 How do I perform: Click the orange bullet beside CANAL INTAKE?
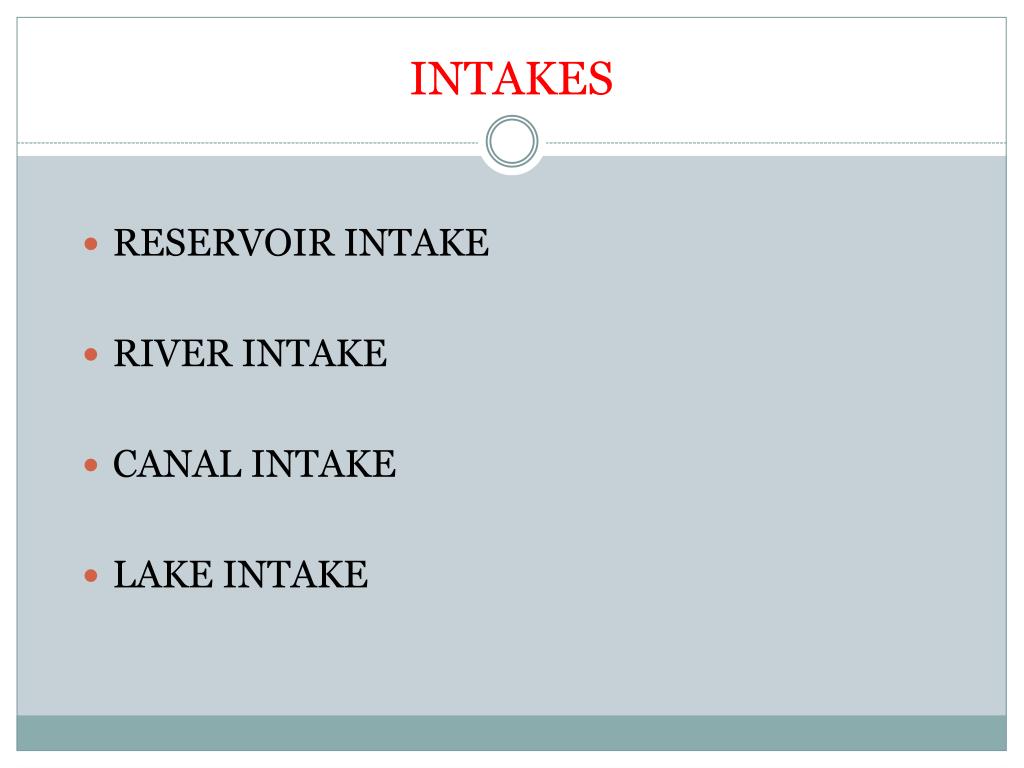tap(91, 465)
